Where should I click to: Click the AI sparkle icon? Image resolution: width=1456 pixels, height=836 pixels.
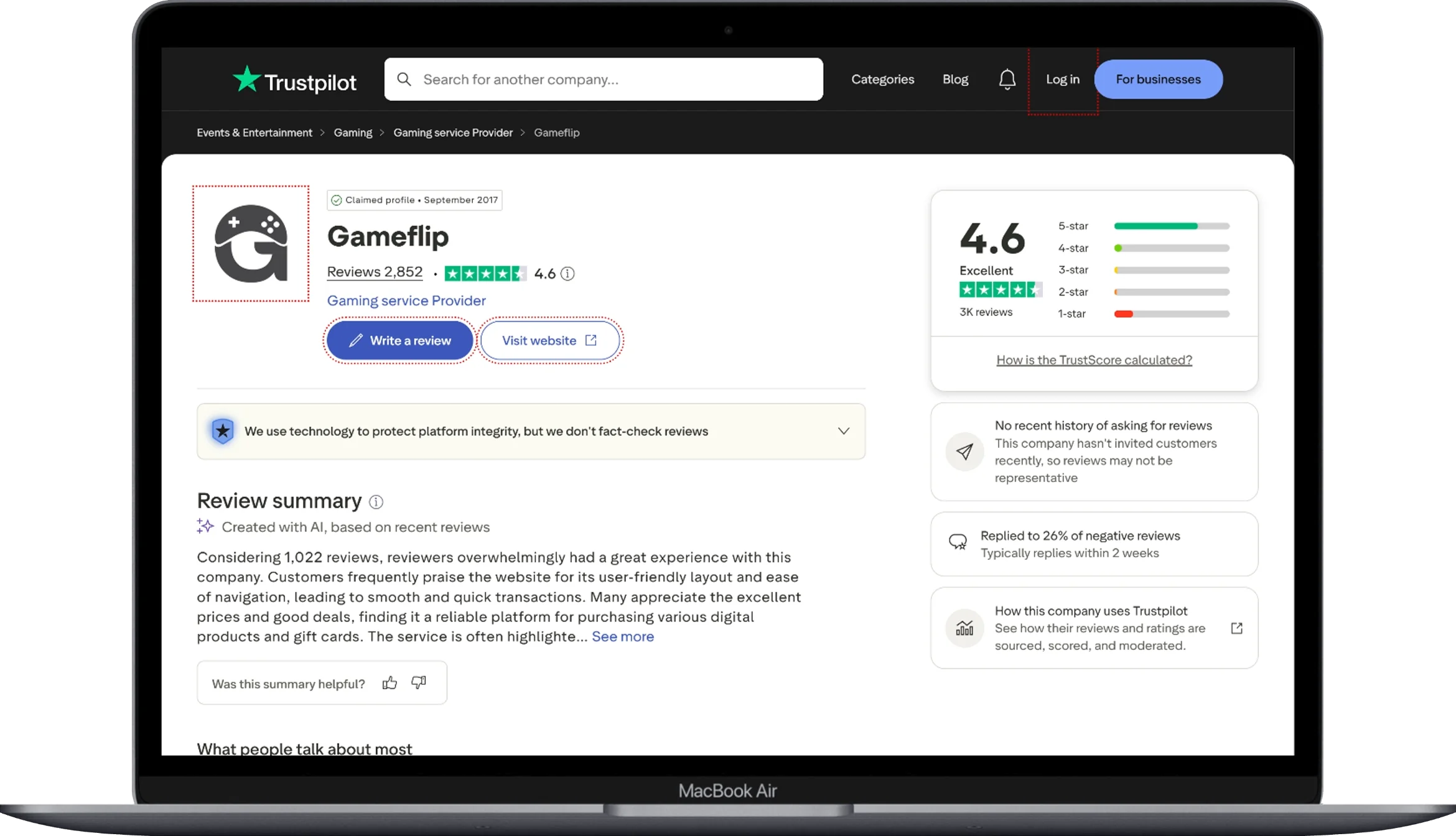(x=205, y=526)
